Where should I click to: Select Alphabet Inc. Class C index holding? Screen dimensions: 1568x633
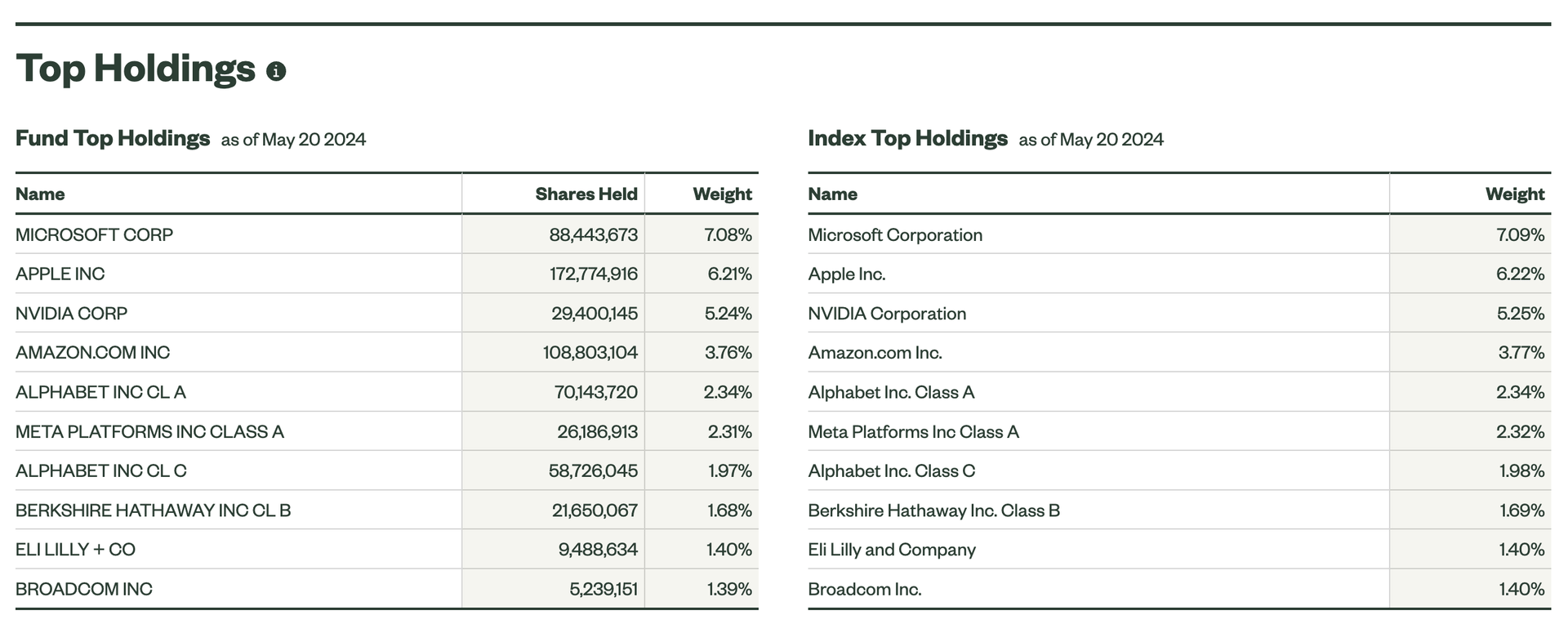pos(891,471)
